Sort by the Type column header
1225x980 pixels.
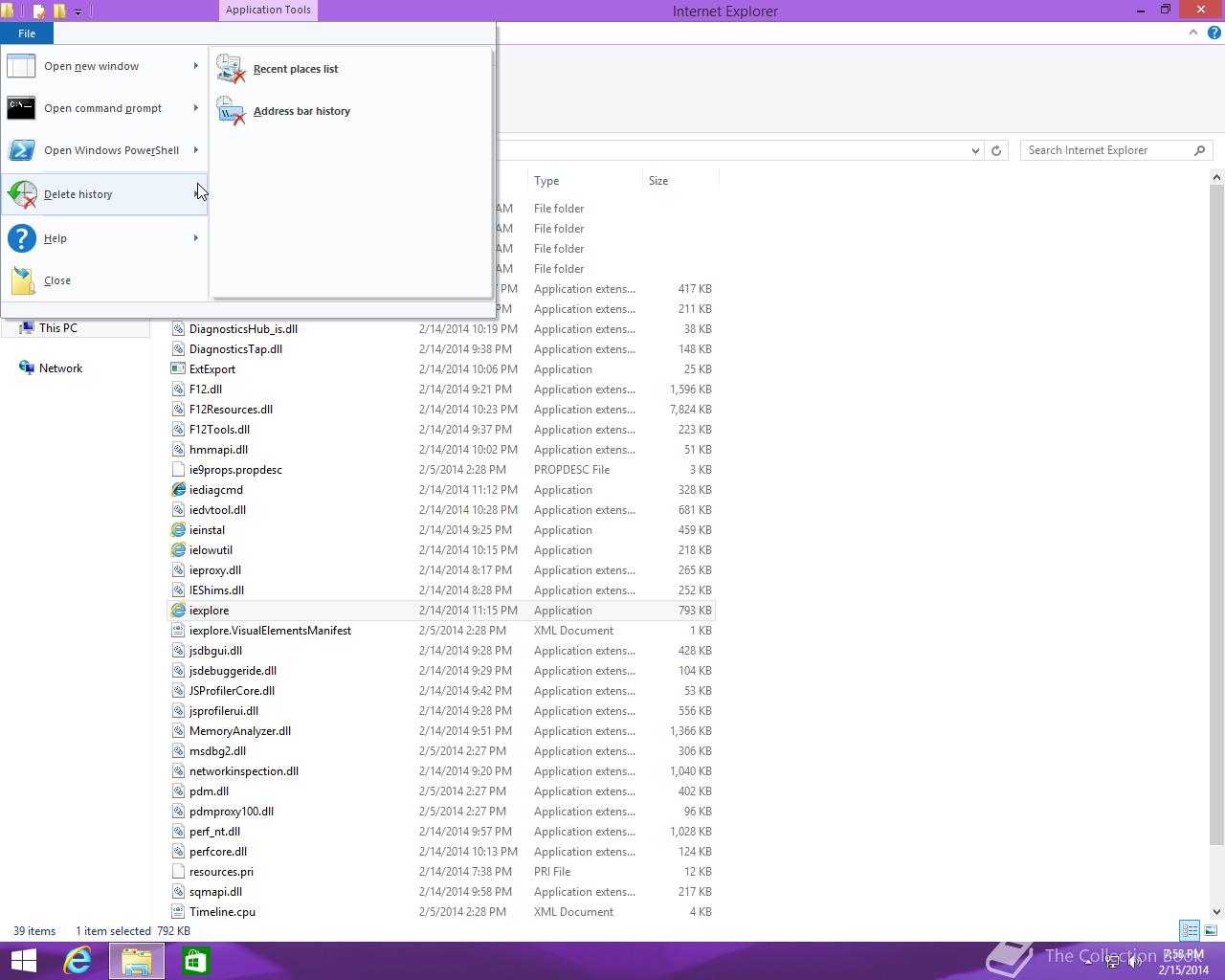(x=585, y=181)
